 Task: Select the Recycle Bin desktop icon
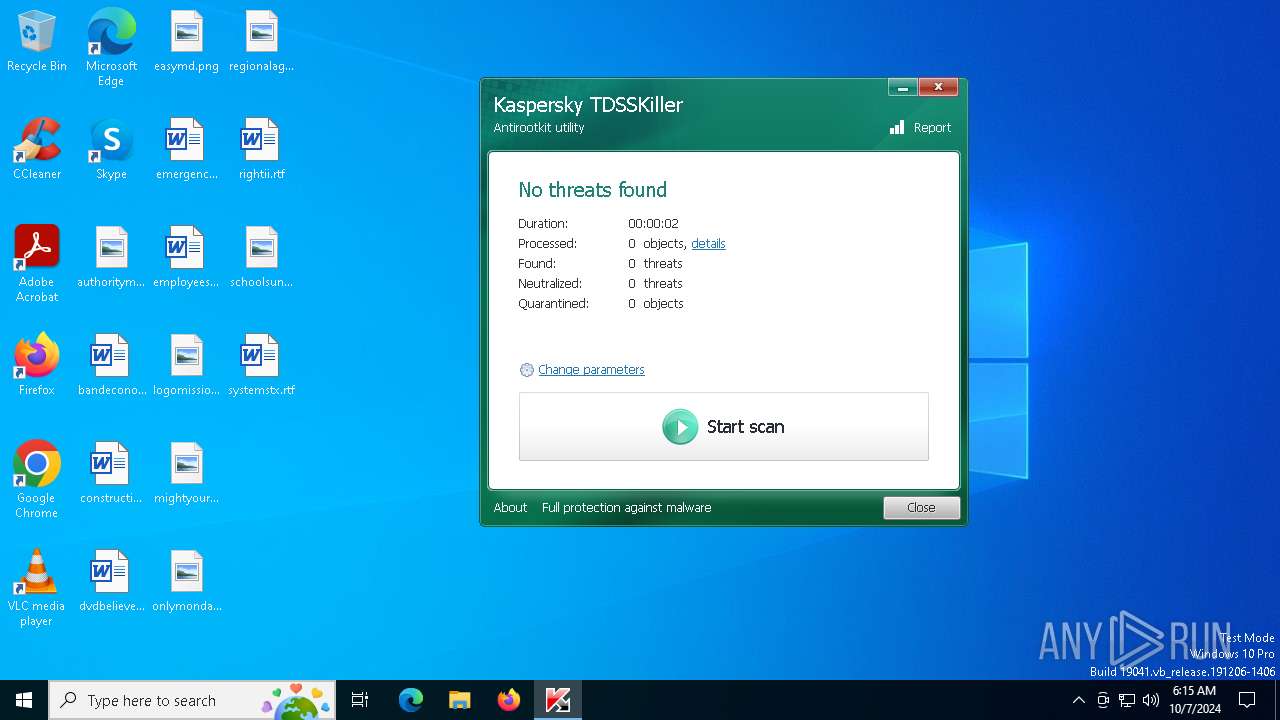point(37,42)
